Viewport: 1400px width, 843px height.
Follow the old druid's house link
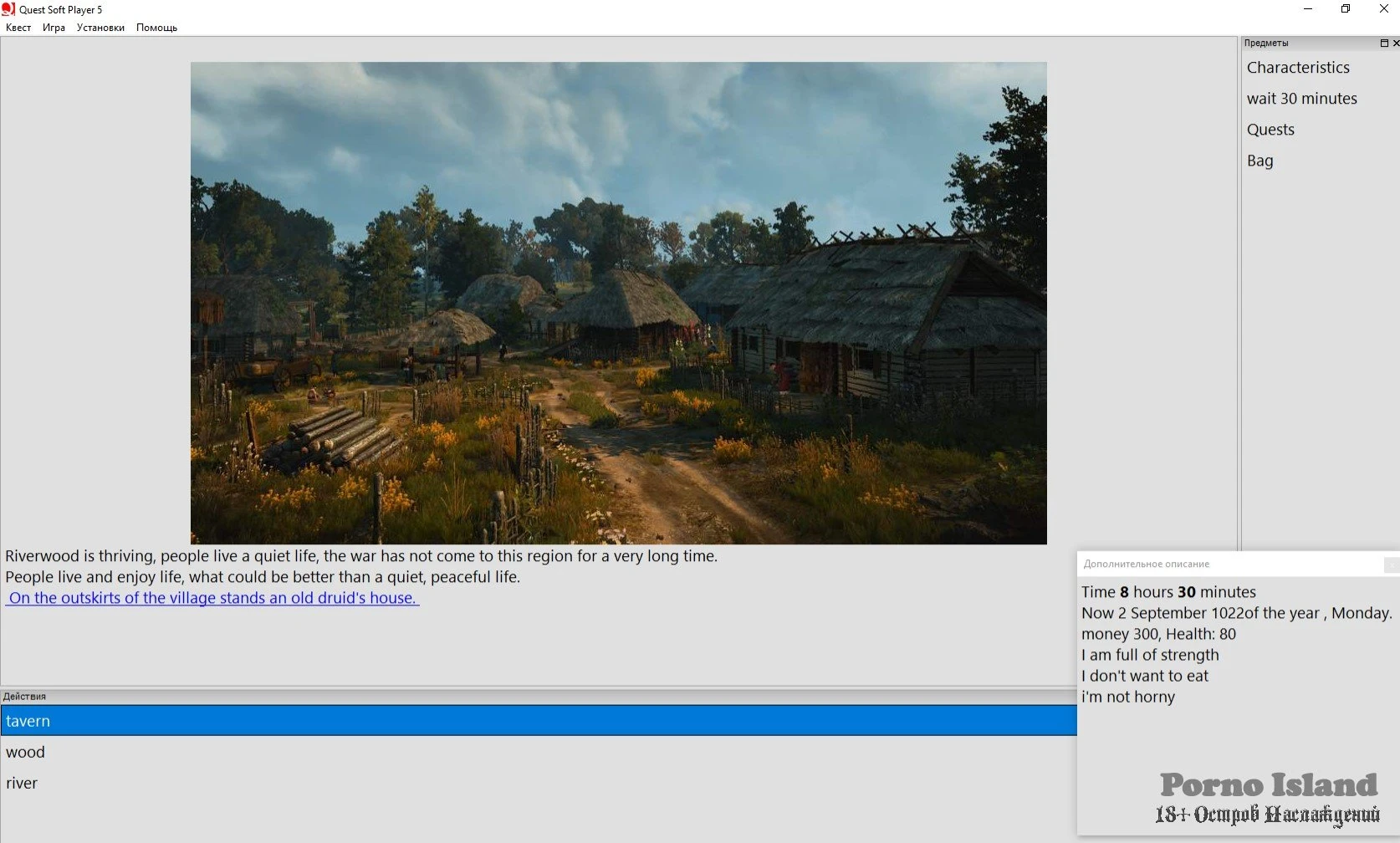pos(212,598)
